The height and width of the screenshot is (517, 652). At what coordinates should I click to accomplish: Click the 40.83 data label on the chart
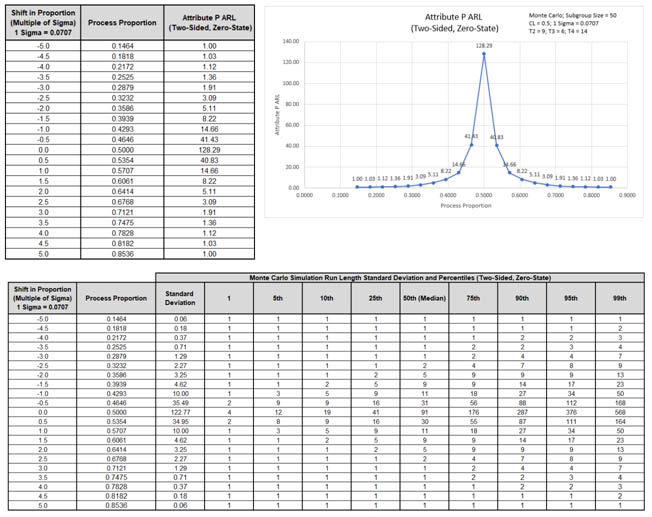click(x=497, y=137)
